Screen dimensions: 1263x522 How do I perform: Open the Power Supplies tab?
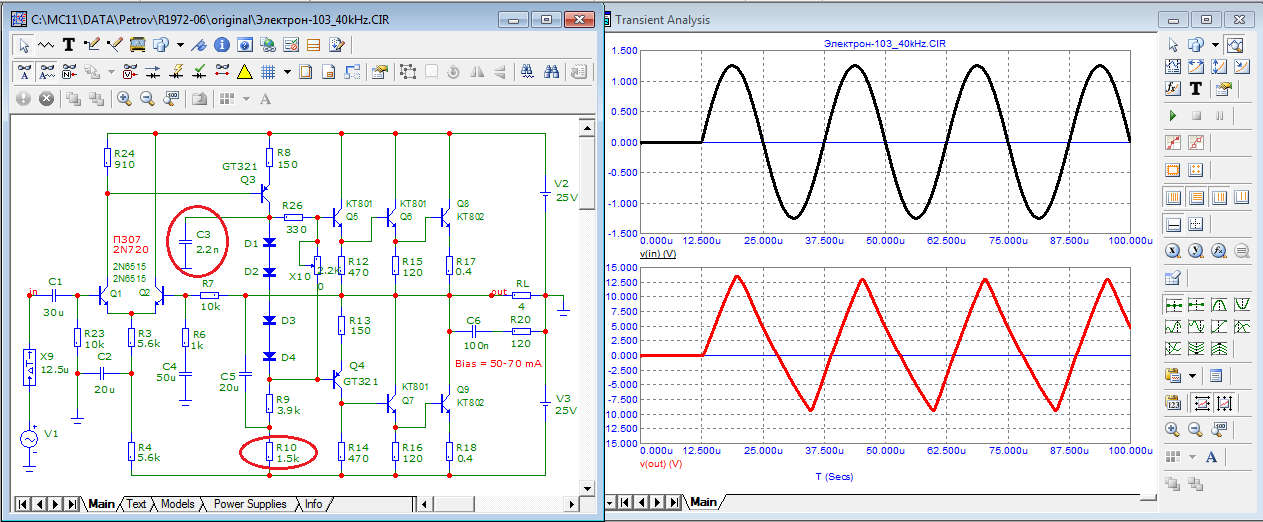[x=250, y=504]
